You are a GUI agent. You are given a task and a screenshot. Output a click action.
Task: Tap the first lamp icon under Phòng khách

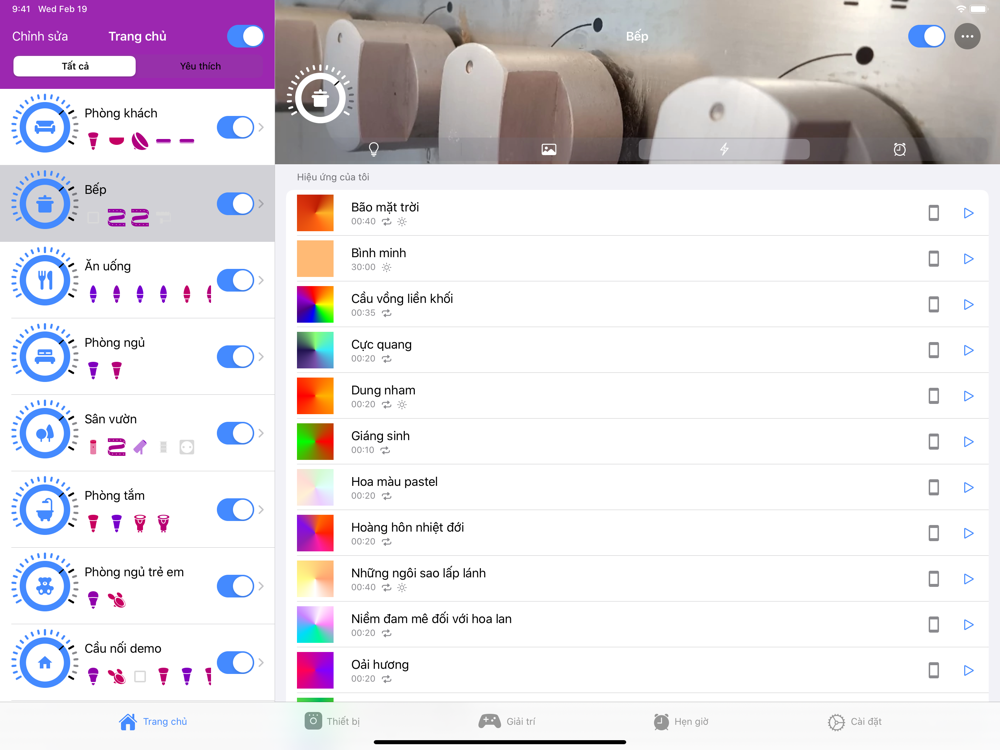[93, 140]
